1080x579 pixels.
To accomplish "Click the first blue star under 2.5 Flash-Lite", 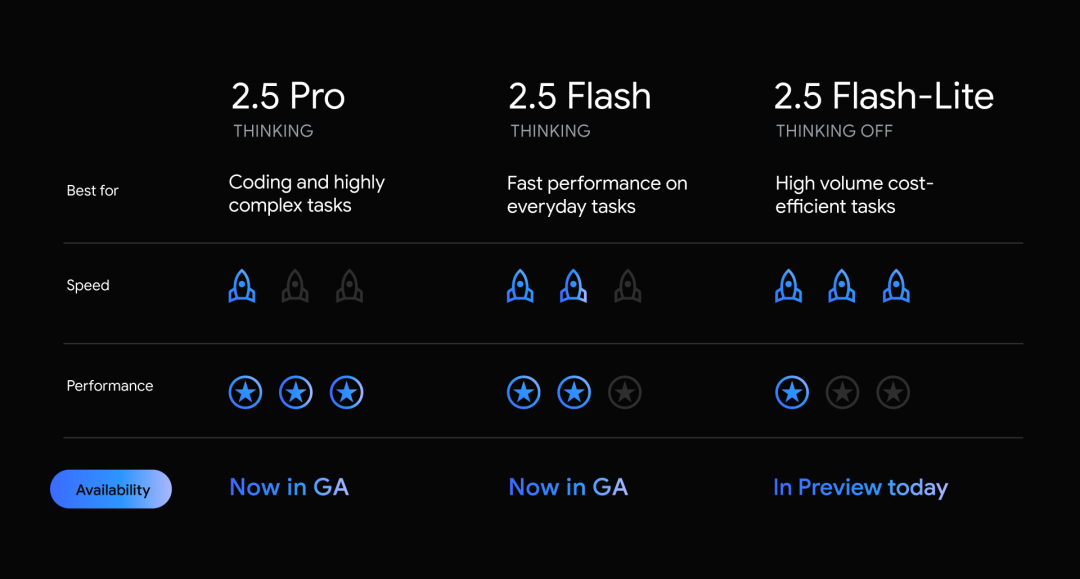I will pos(792,392).
